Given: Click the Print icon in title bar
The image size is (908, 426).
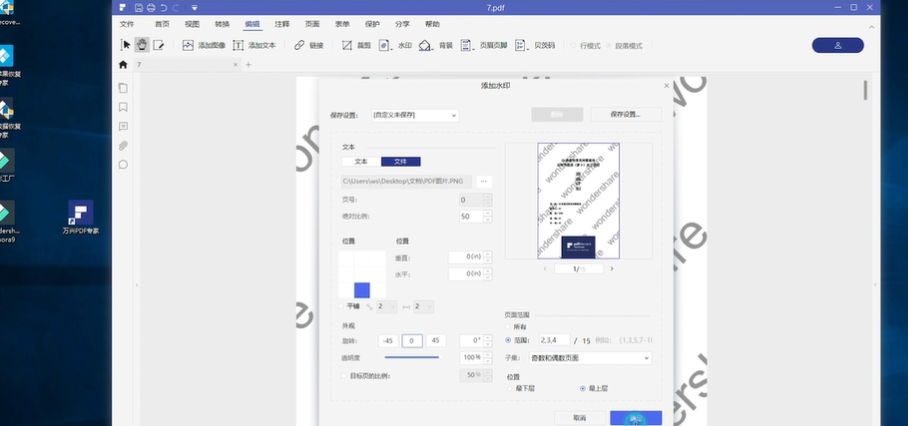Looking at the screenshot, I should click(x=151, y=8).
